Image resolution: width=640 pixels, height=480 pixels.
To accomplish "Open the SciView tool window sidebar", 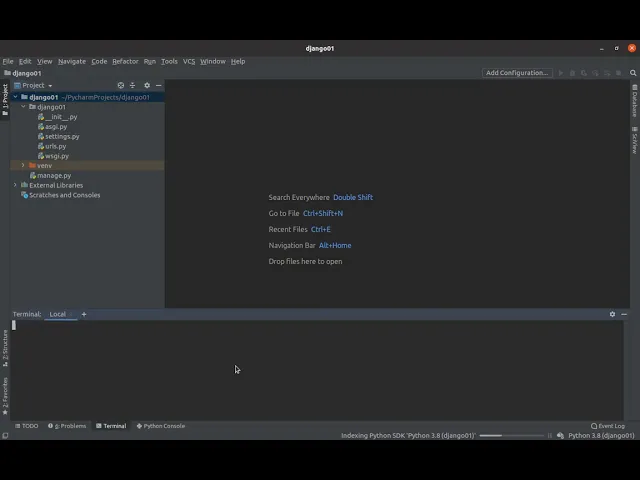I will click(x=635, y=140).
